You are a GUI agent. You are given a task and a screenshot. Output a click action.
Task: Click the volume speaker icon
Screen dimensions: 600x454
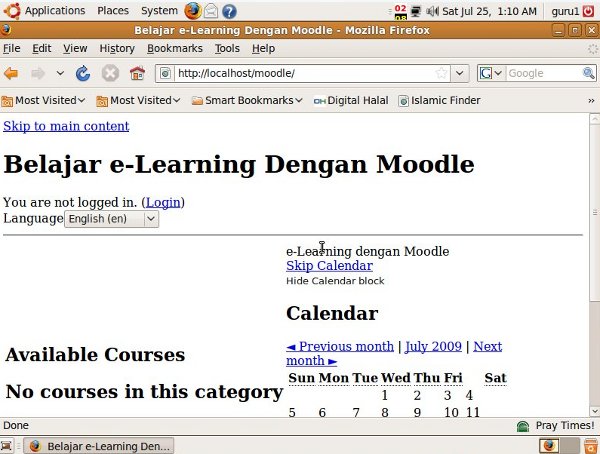[432, 11]
